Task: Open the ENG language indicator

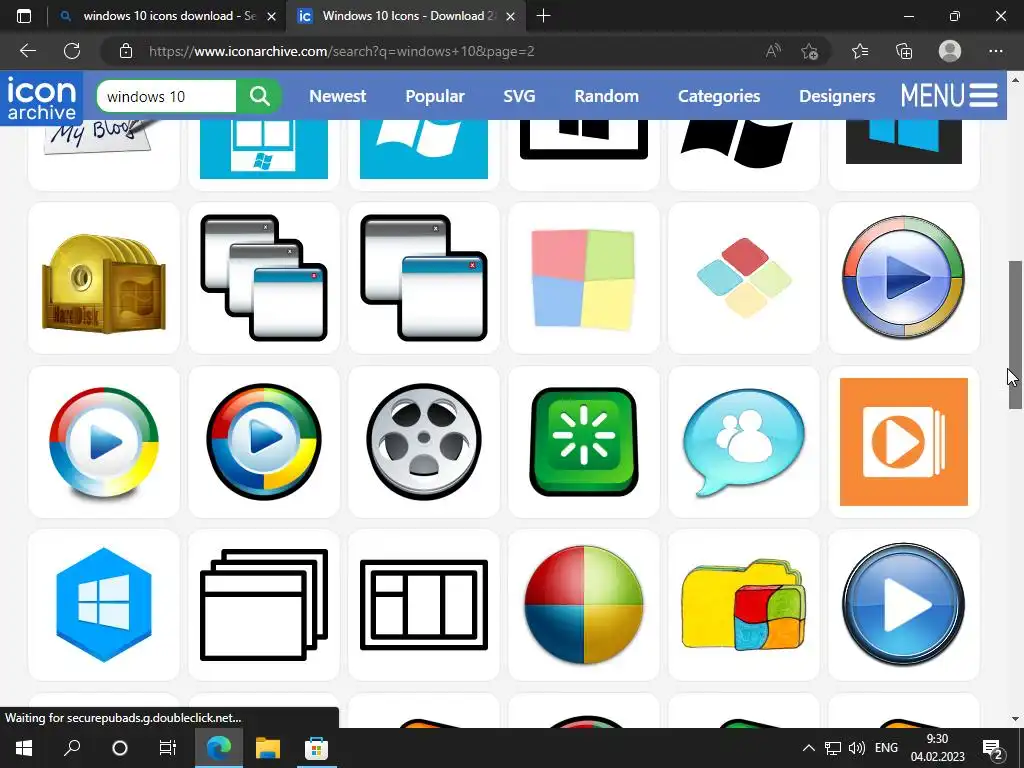Action: pos(886,748)
